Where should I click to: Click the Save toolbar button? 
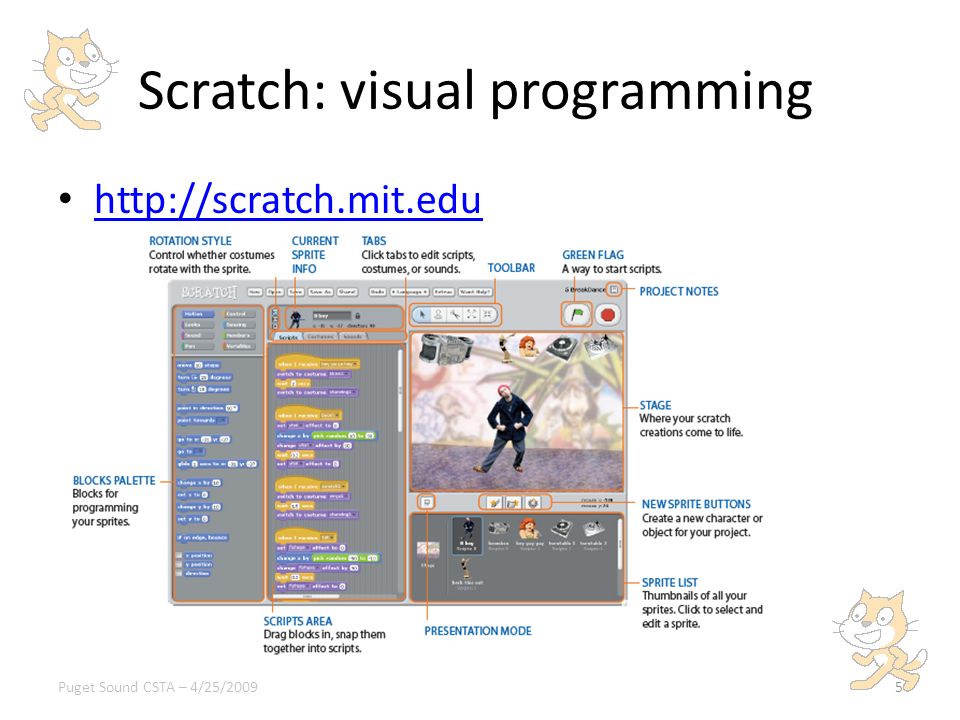click(296, 292)
